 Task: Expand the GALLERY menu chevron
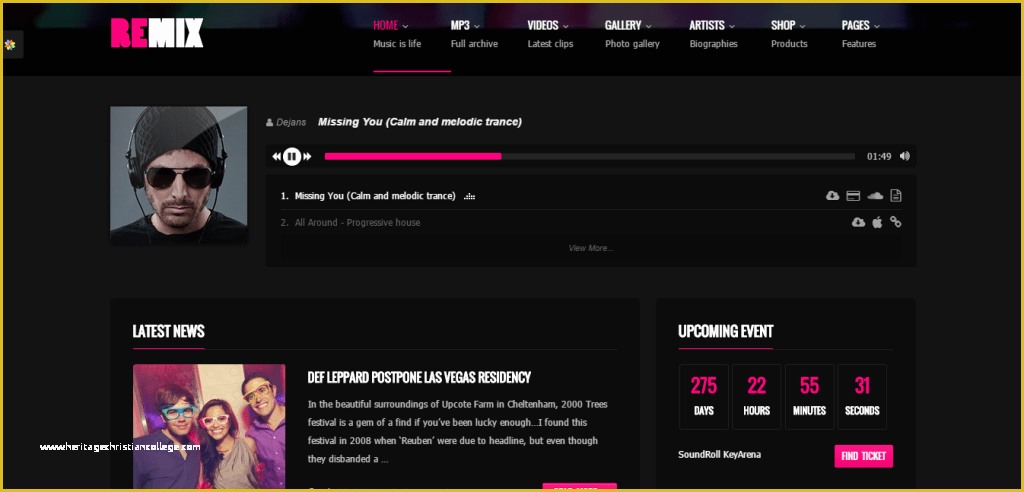648,26
